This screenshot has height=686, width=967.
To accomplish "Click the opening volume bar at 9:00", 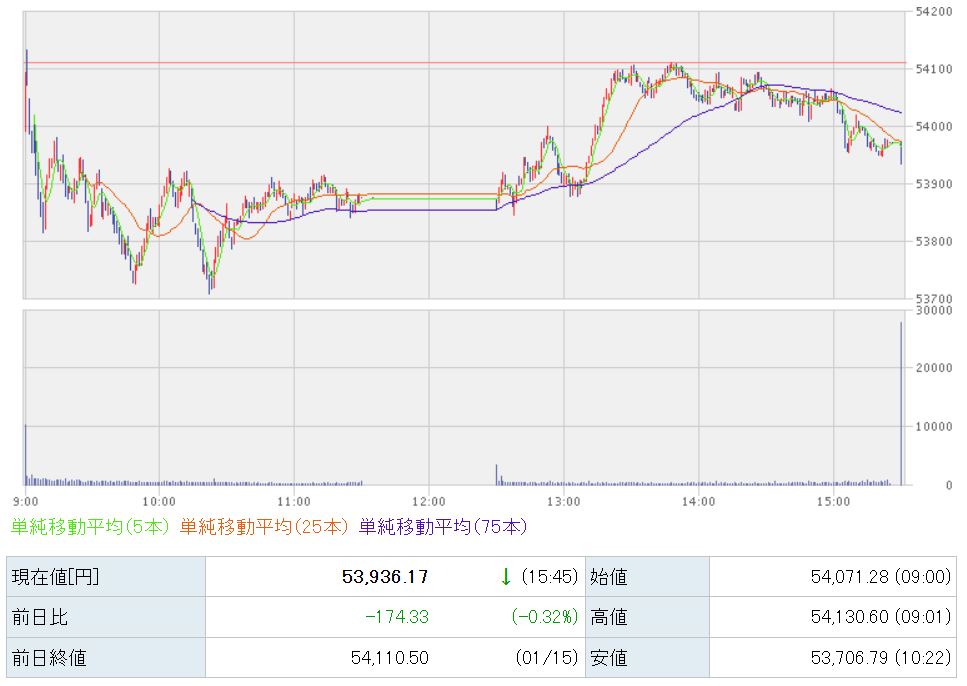I will click(25, 455).
